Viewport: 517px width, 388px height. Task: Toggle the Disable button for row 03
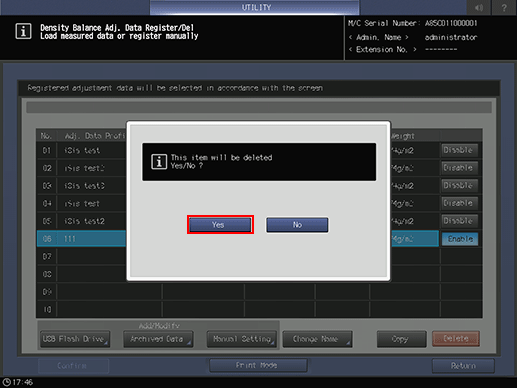[460, 185]
